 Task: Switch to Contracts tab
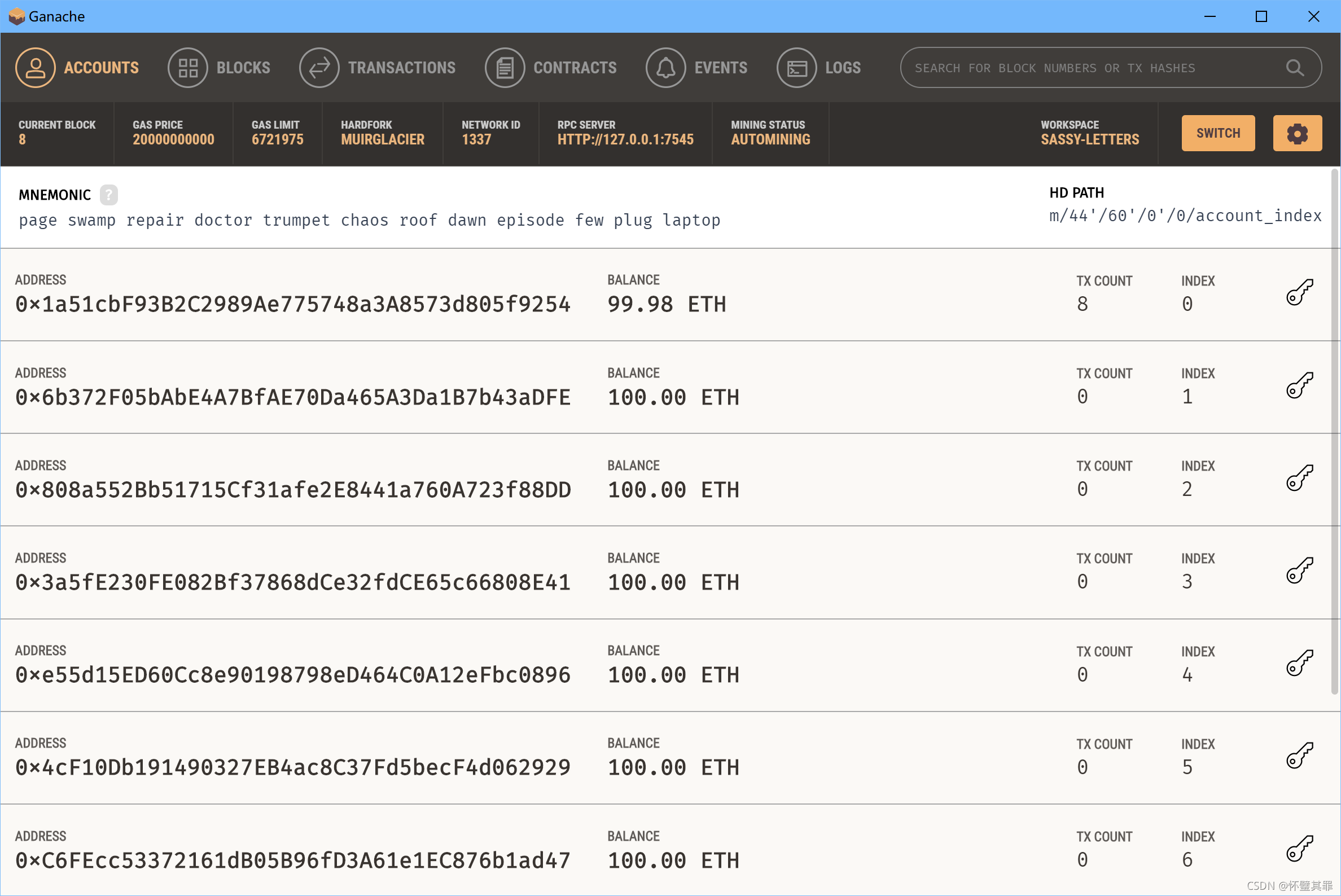[550, 68]
